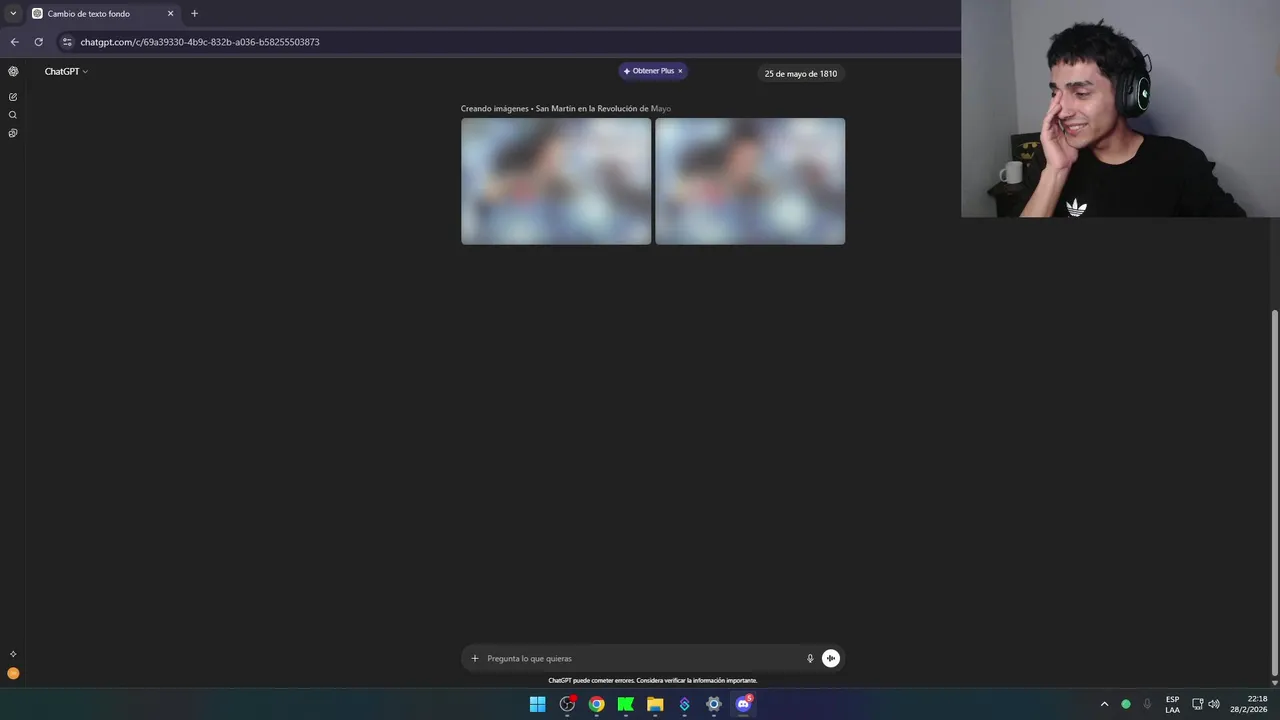The width and height of the screenshot is (1280, 720).
Task: Close the 'Cambio de texto fondo' tab
Action: [x=170, y=14]
